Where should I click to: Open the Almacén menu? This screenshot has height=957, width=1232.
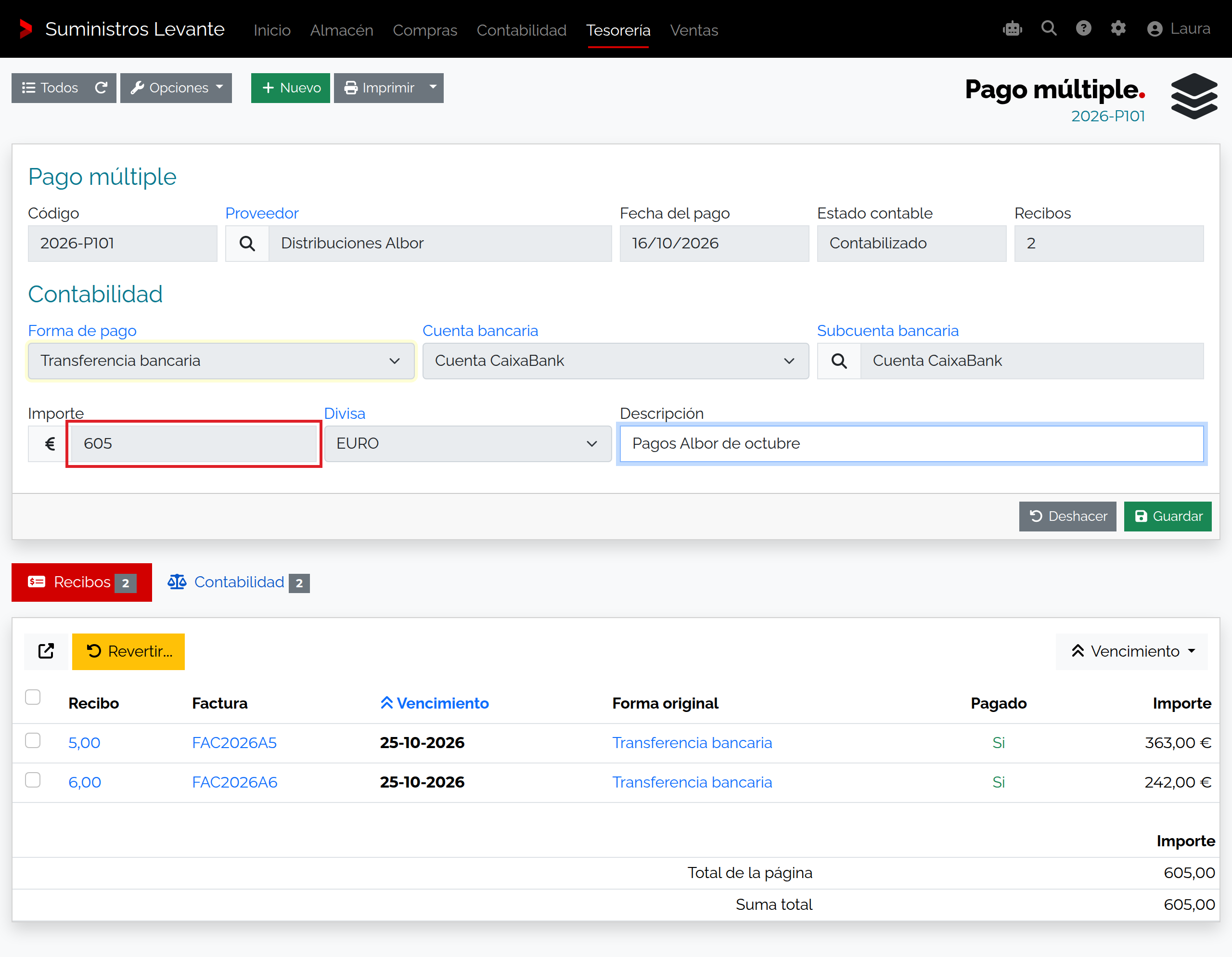coord(342,30)
